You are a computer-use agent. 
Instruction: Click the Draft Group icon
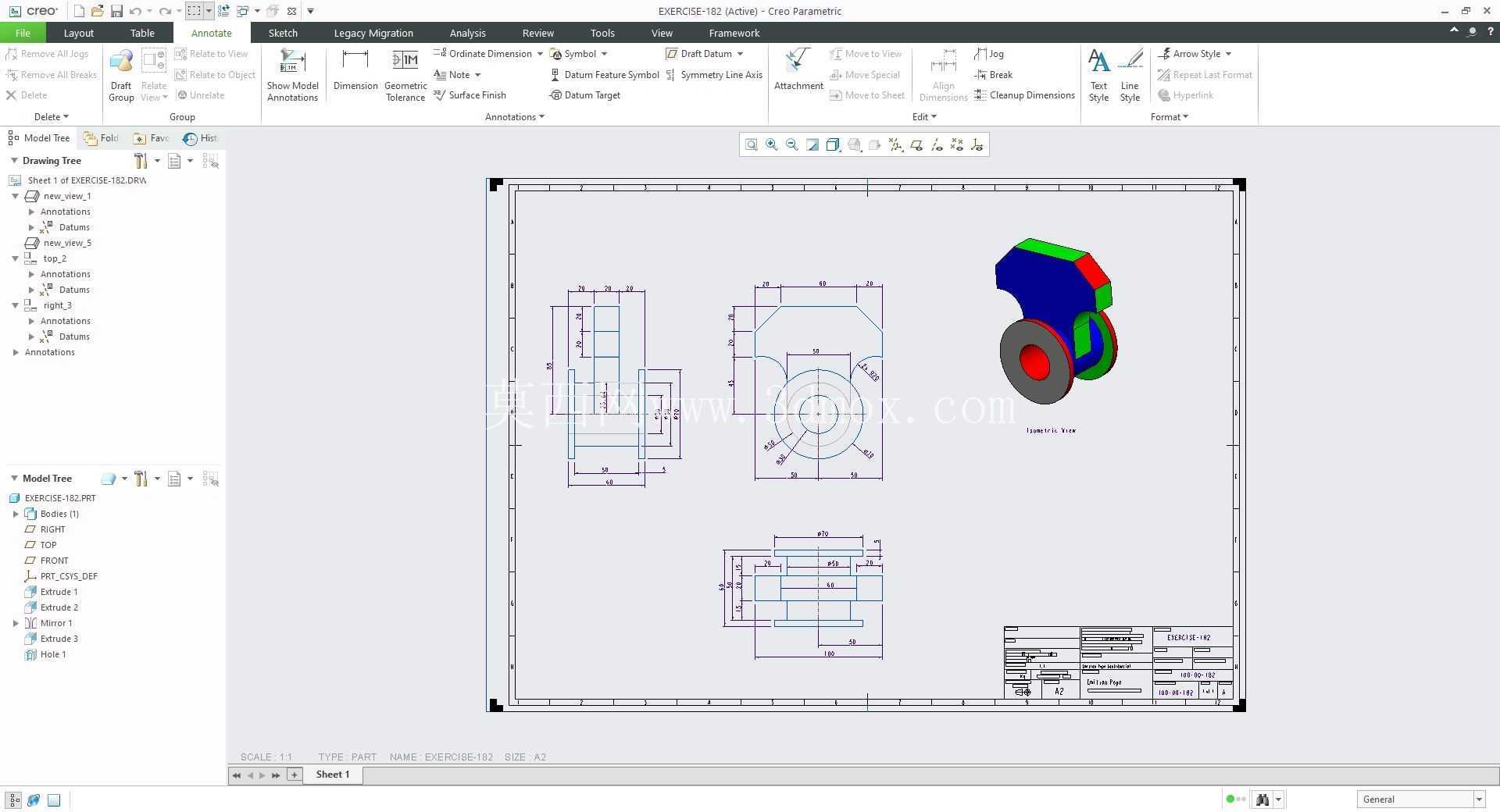(x=121, y=75)
